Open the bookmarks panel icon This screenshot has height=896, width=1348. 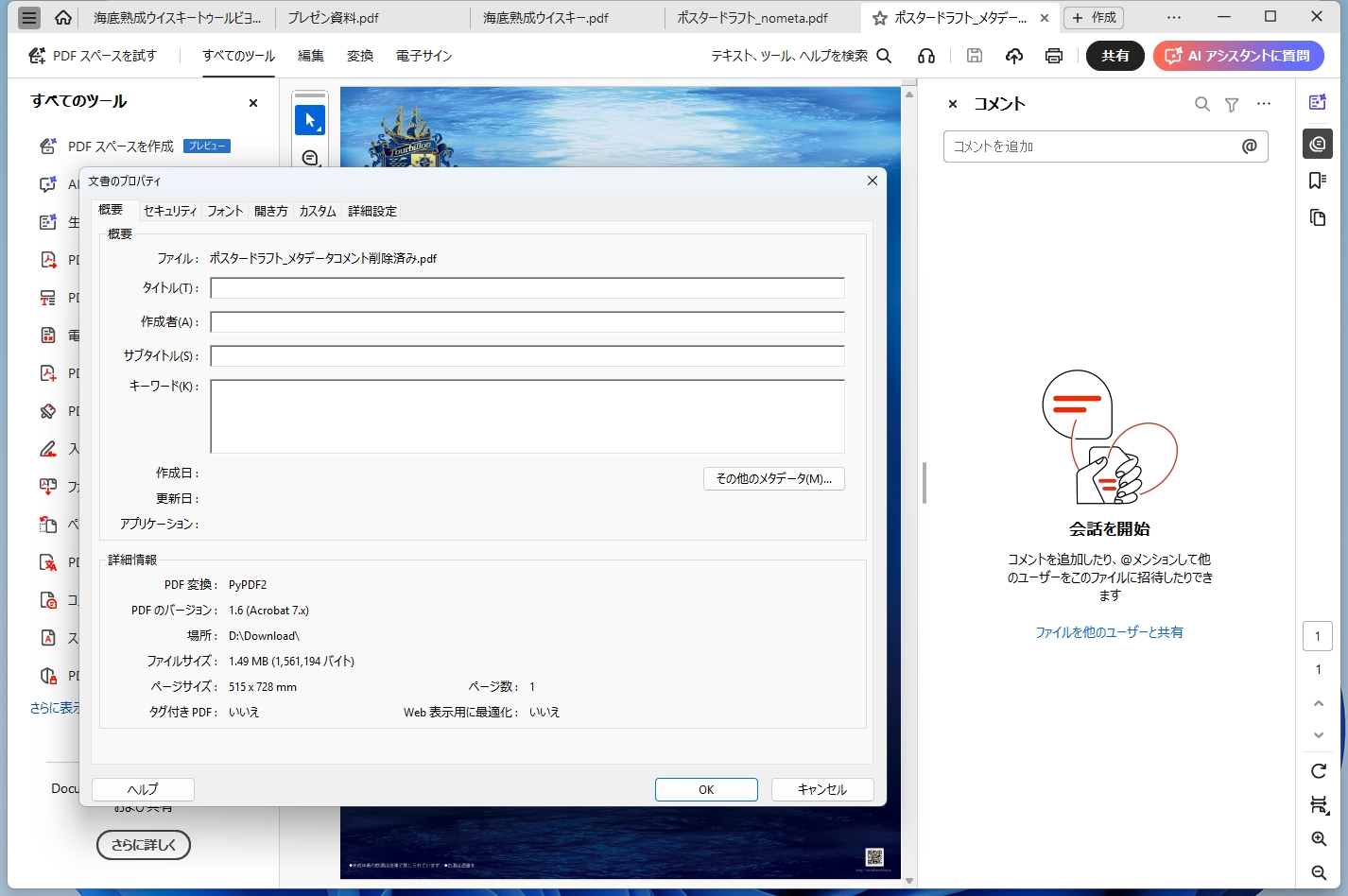point(1318,180)
